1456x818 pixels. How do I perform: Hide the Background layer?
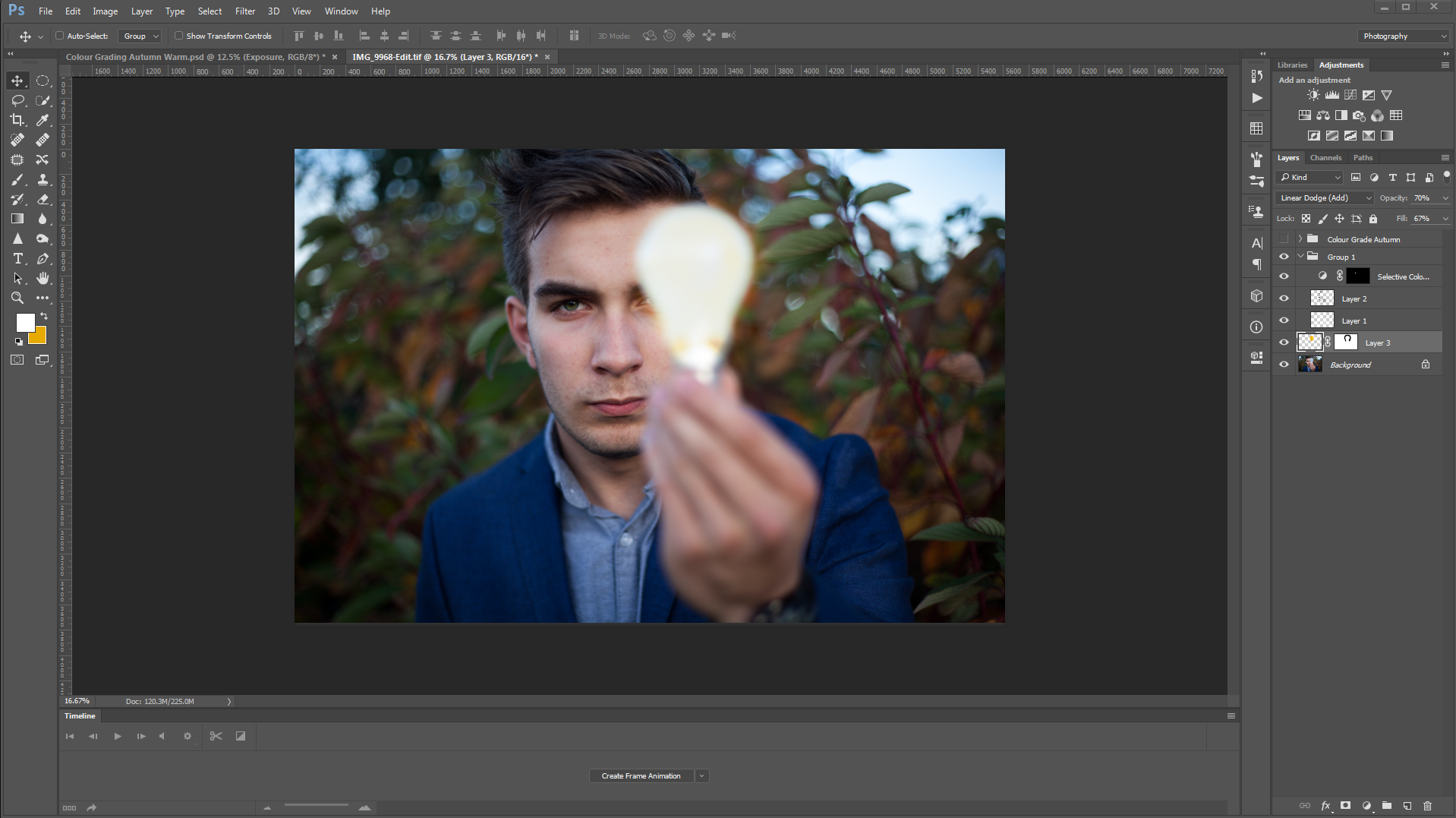click(x=1284, y=365)
